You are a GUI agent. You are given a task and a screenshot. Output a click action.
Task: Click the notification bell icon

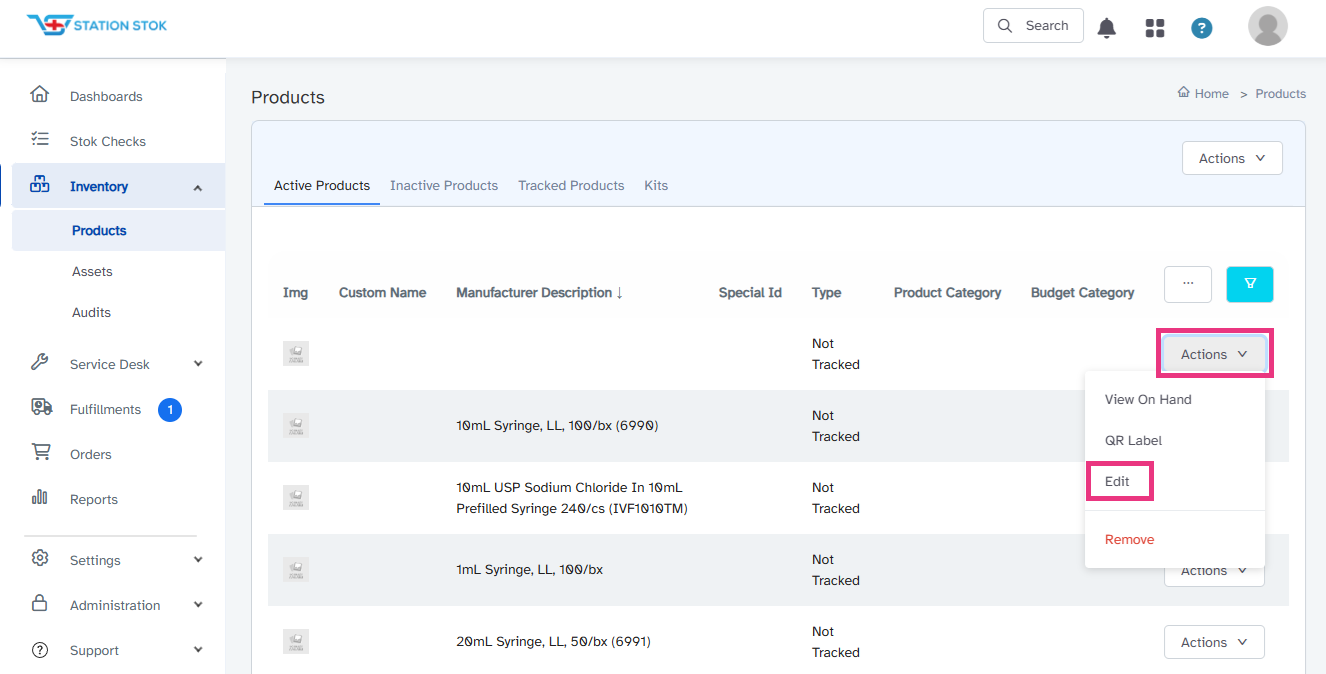point(1107,28)
